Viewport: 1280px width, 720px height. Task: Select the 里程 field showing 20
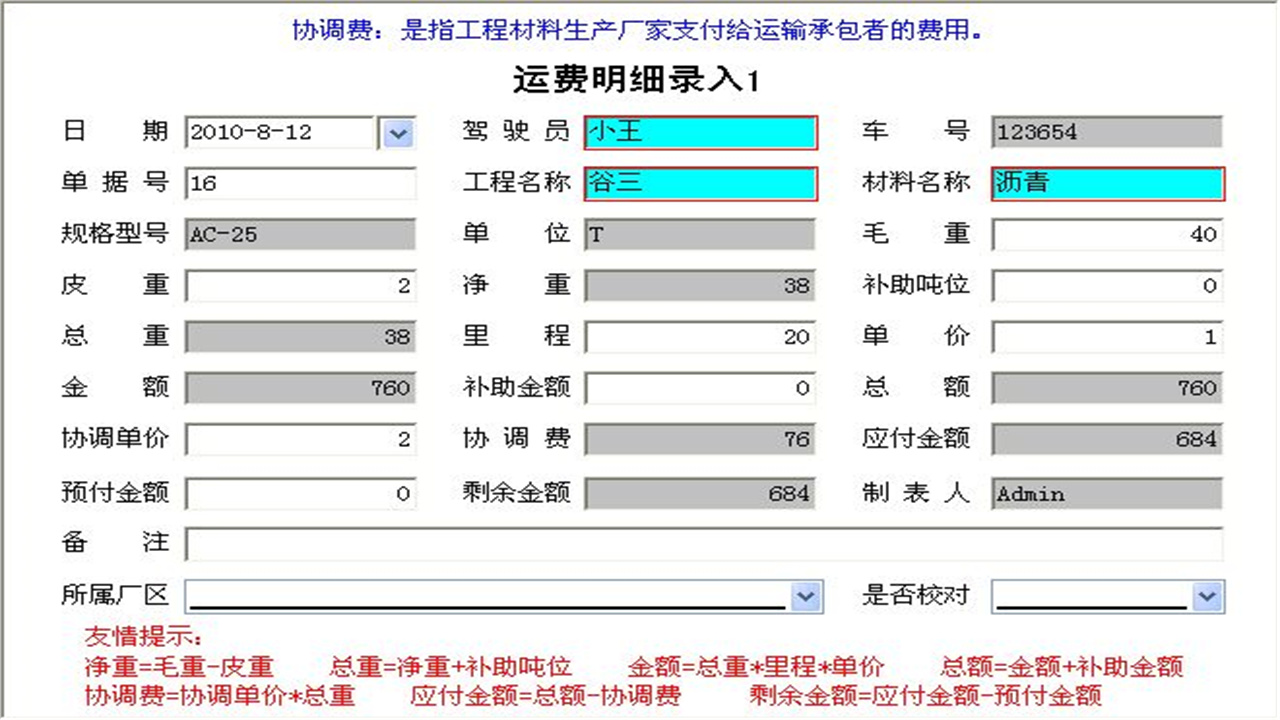coord(700,337)
